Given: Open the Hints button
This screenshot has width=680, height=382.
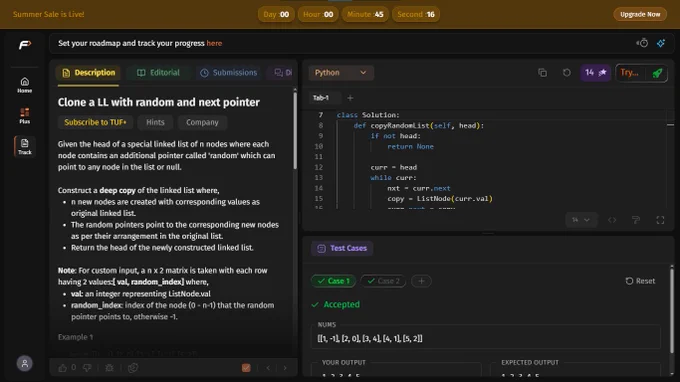Looking at the screenshot, I should coord(155,122).
